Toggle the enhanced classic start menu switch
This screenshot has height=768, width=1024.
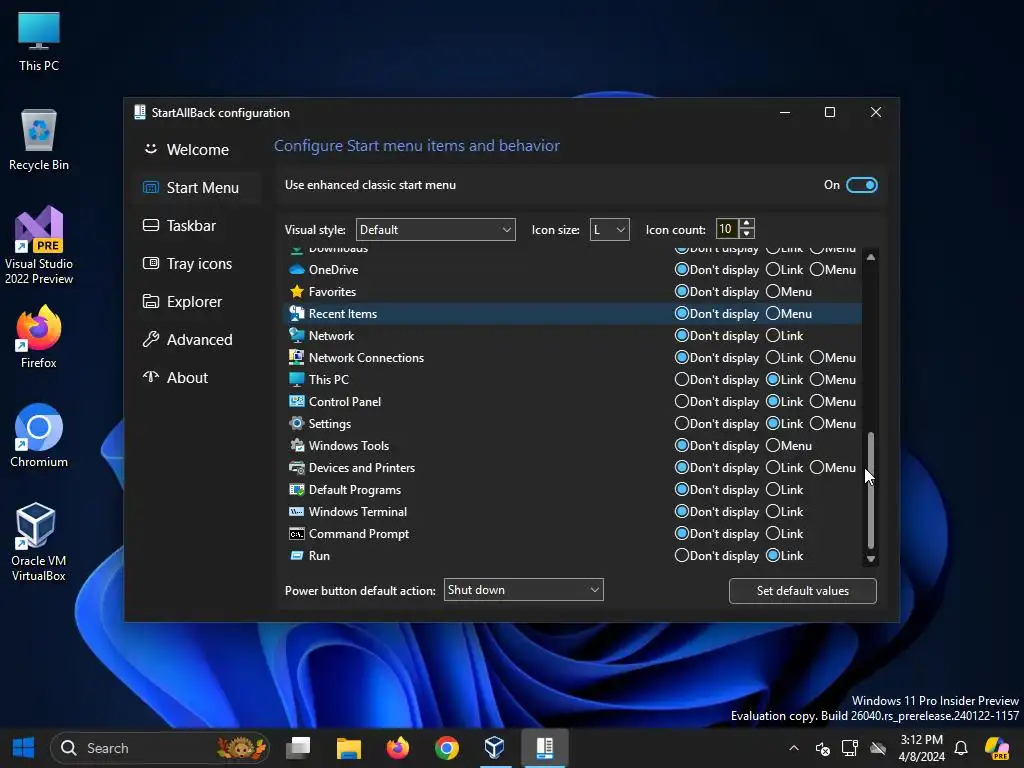pos(861,185)
